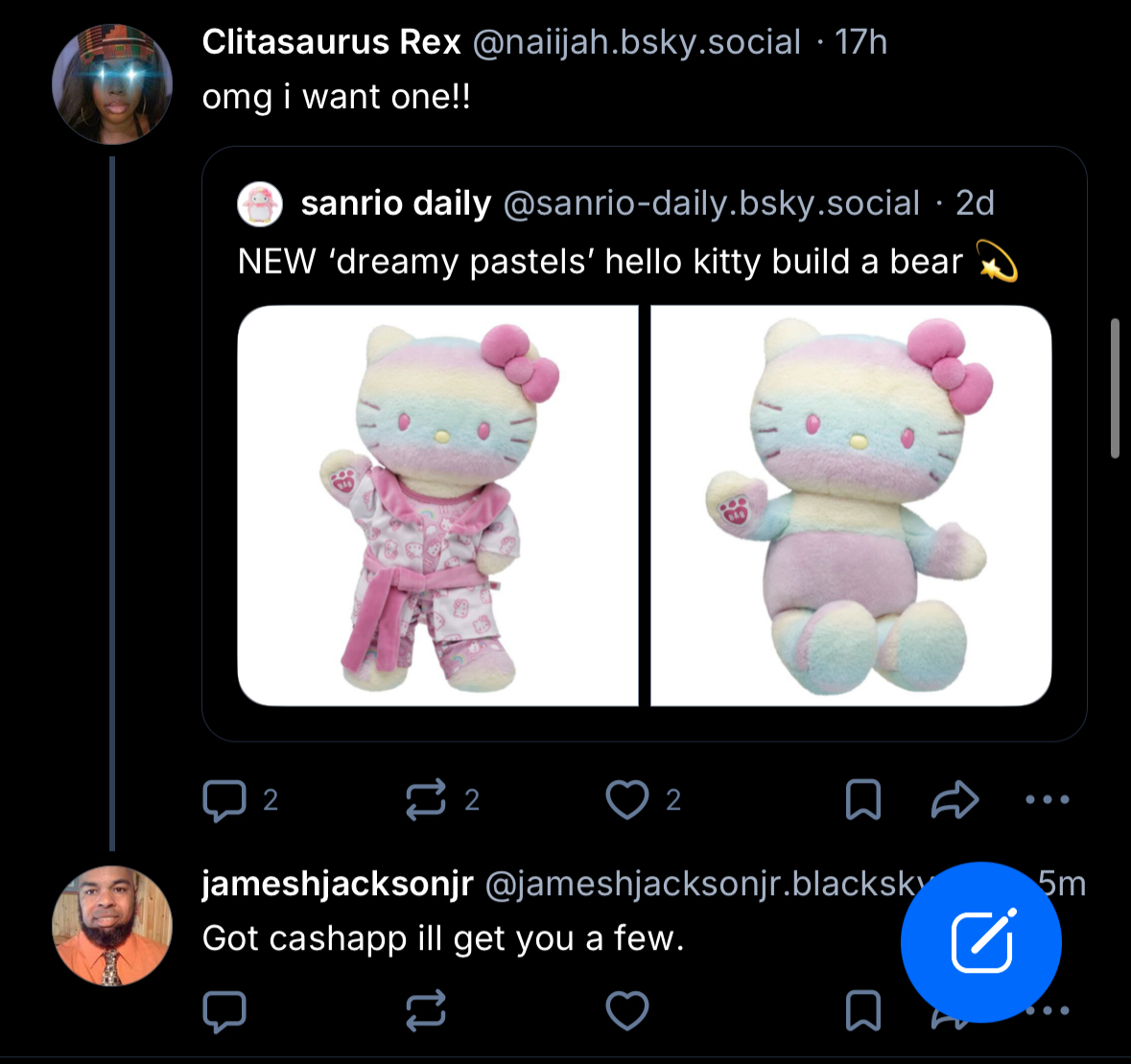
Task: Share the Clitasaurus Rex post
Action: [954, 800]
